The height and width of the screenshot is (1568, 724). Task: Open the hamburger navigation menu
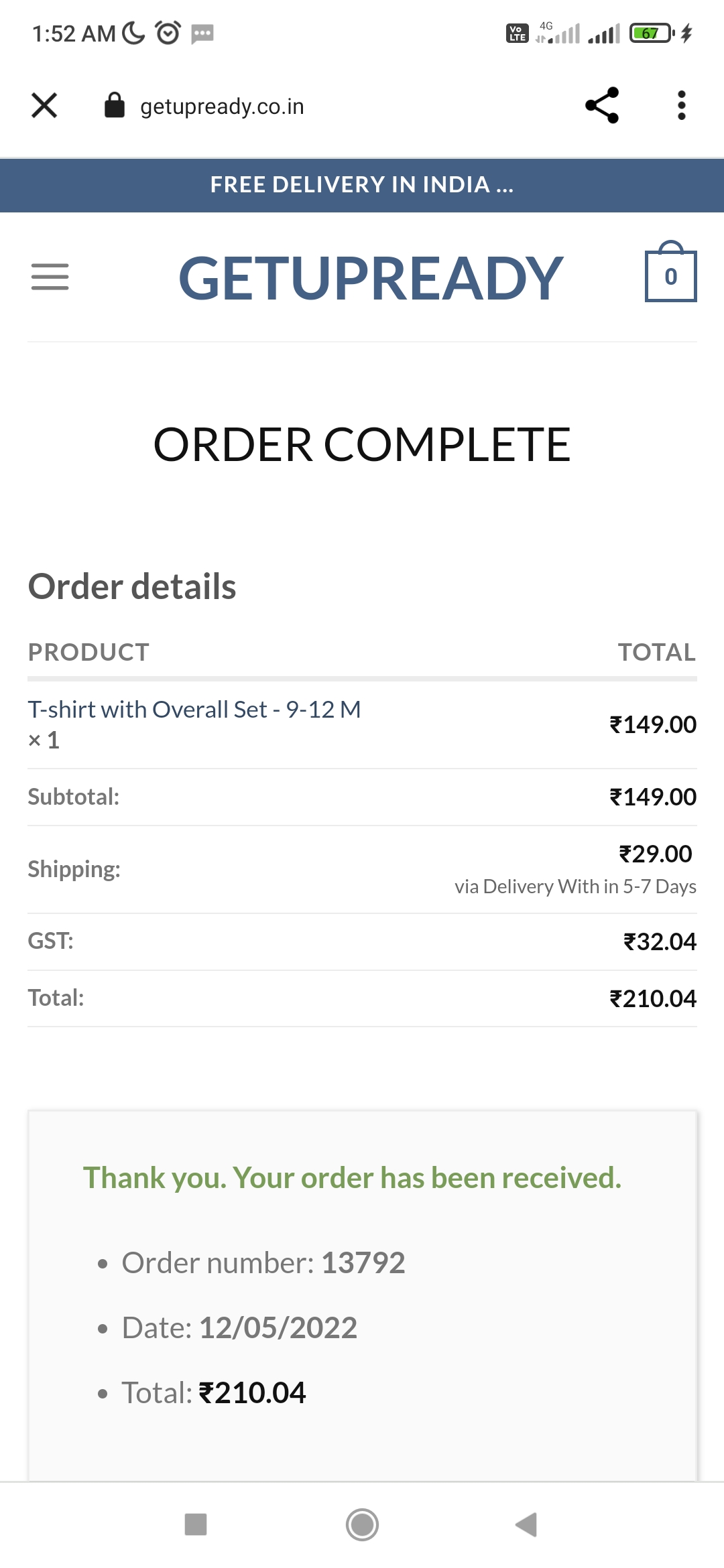coord(50,277)
